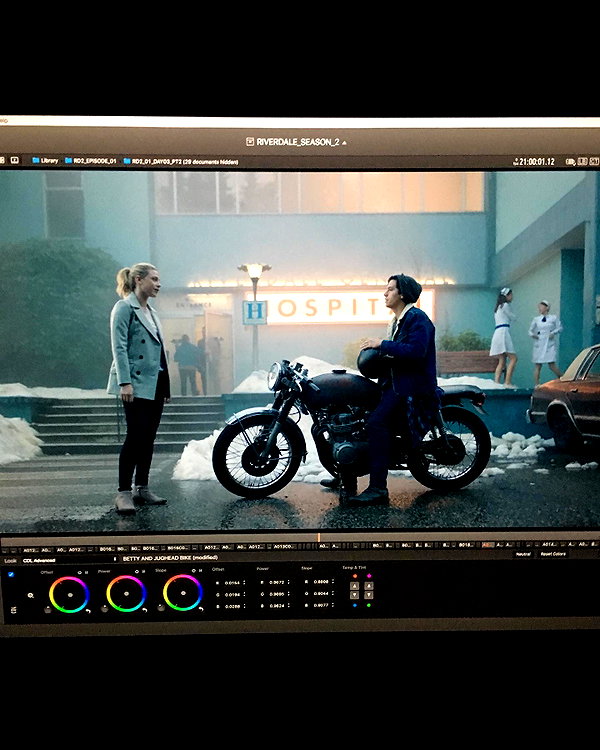Select the orange highlighted clip in the clip strip

point(488,545)
